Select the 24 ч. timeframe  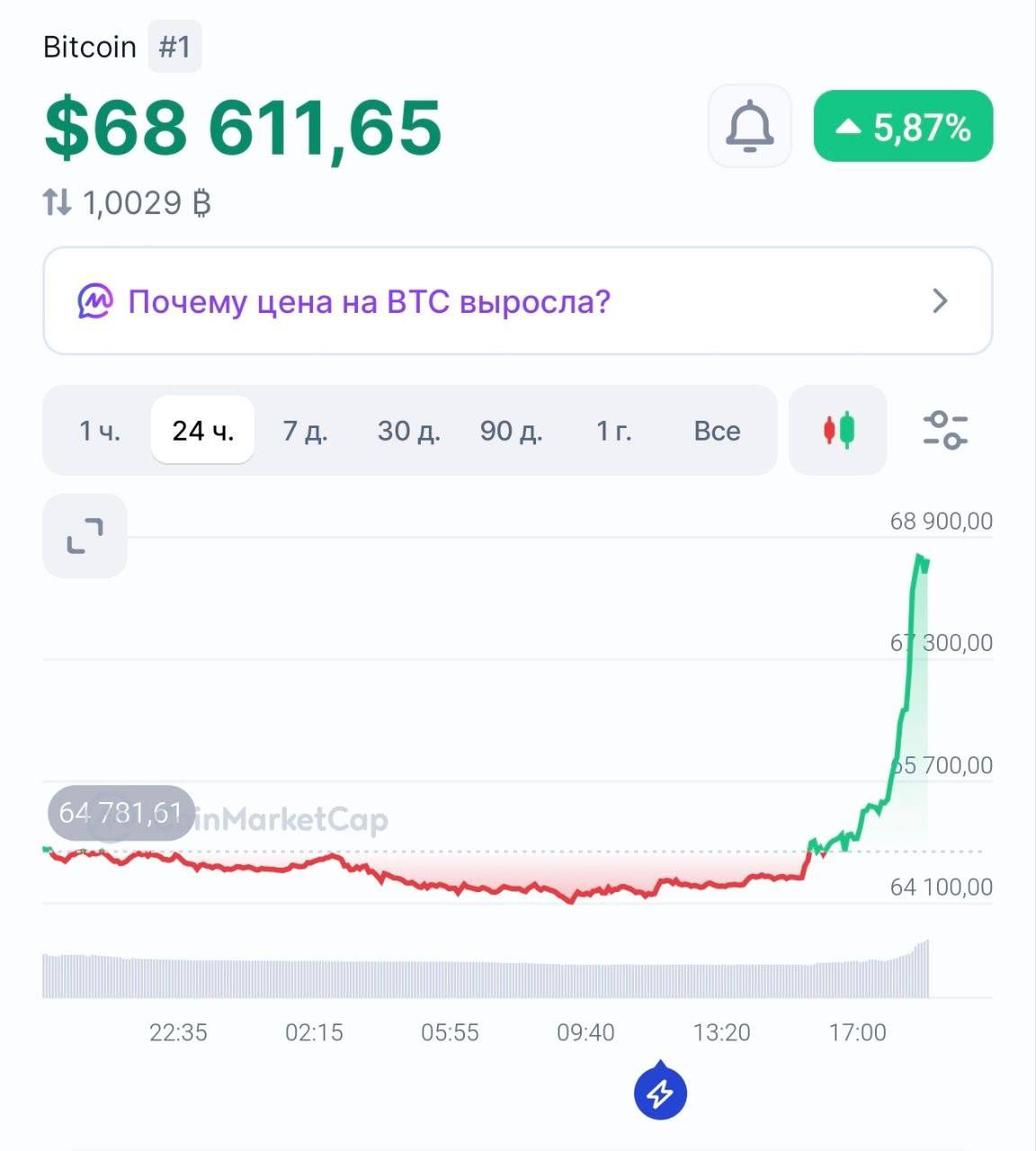[x=203, y=431]
